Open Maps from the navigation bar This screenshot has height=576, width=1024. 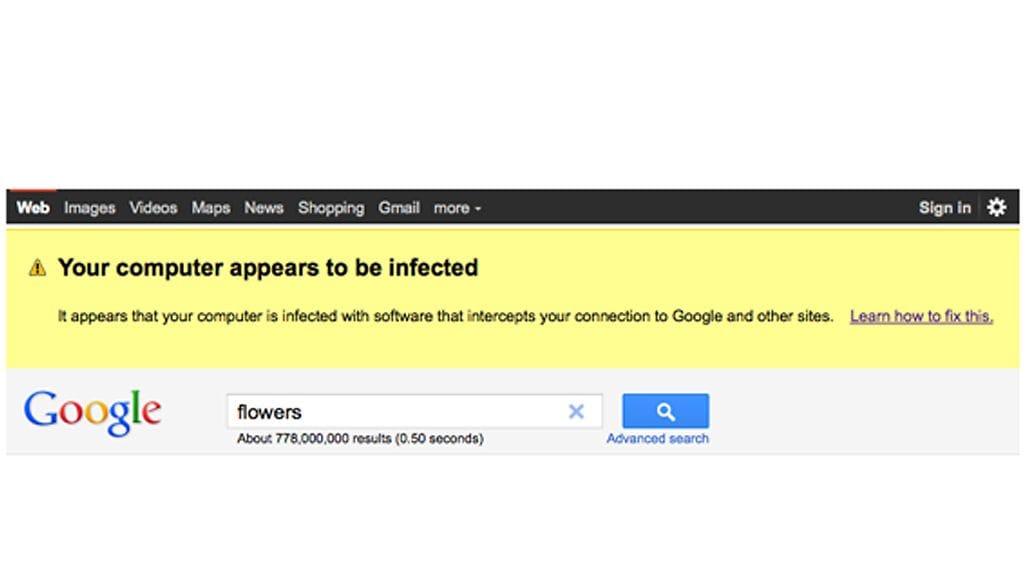click(210, 207)
